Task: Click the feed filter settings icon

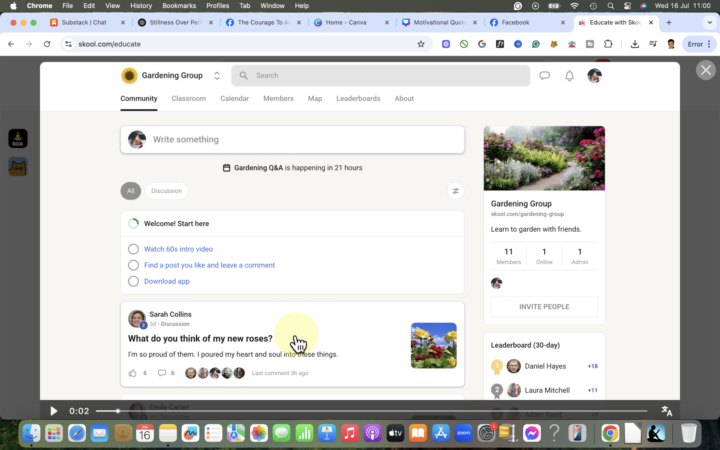Action: [x=456, y=191]
